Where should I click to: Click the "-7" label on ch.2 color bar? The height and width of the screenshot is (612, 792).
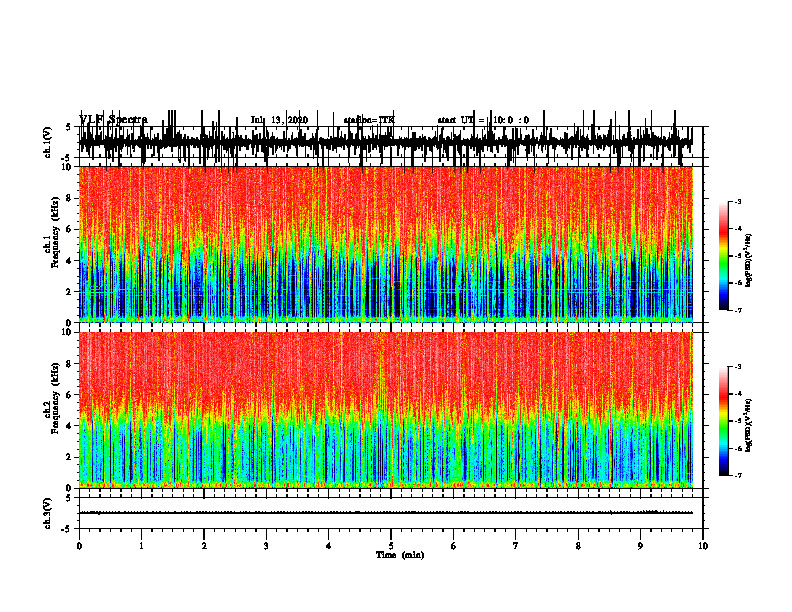738,475
